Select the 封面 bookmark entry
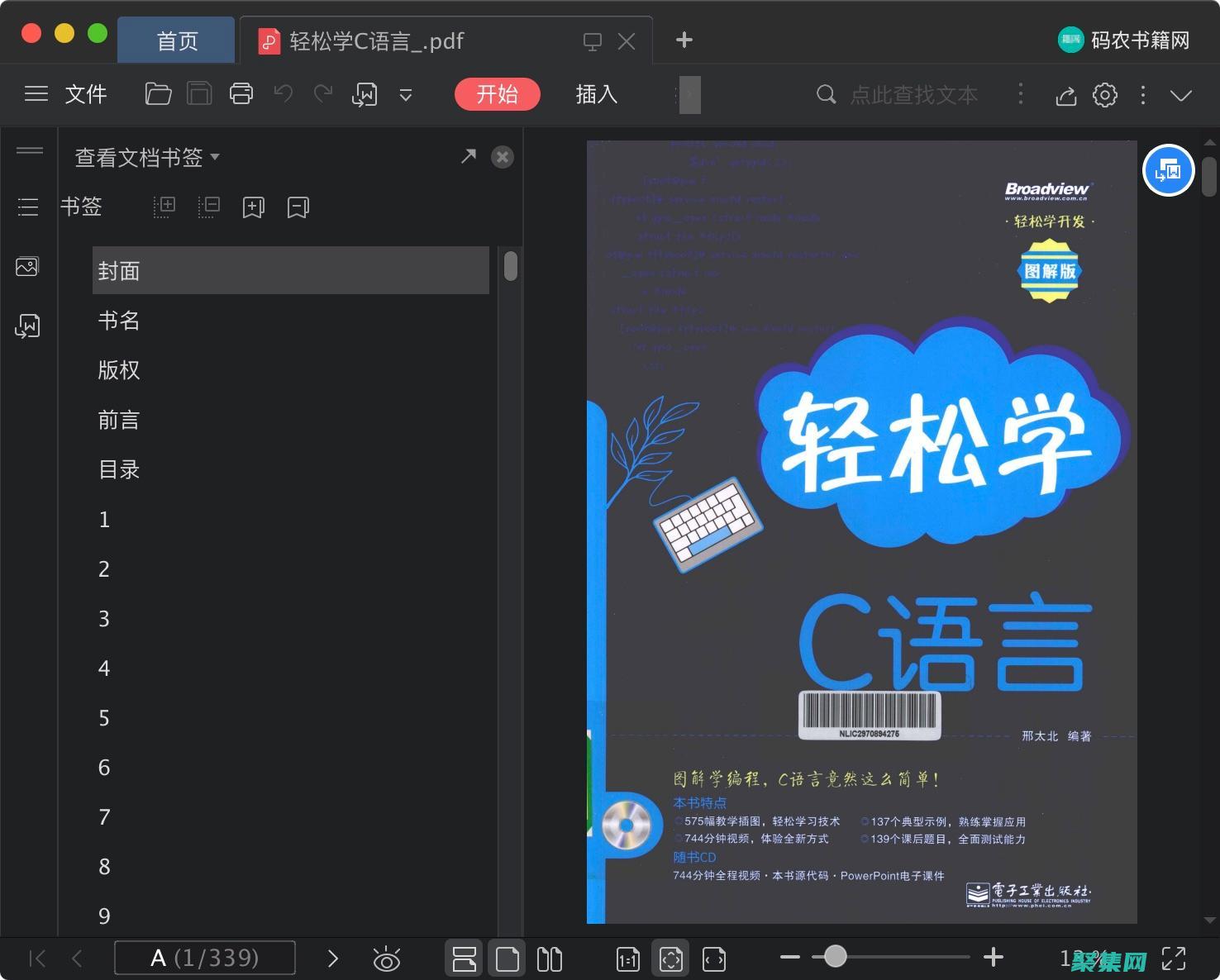This screenshot has width=1220, height=980. [289, 270]
